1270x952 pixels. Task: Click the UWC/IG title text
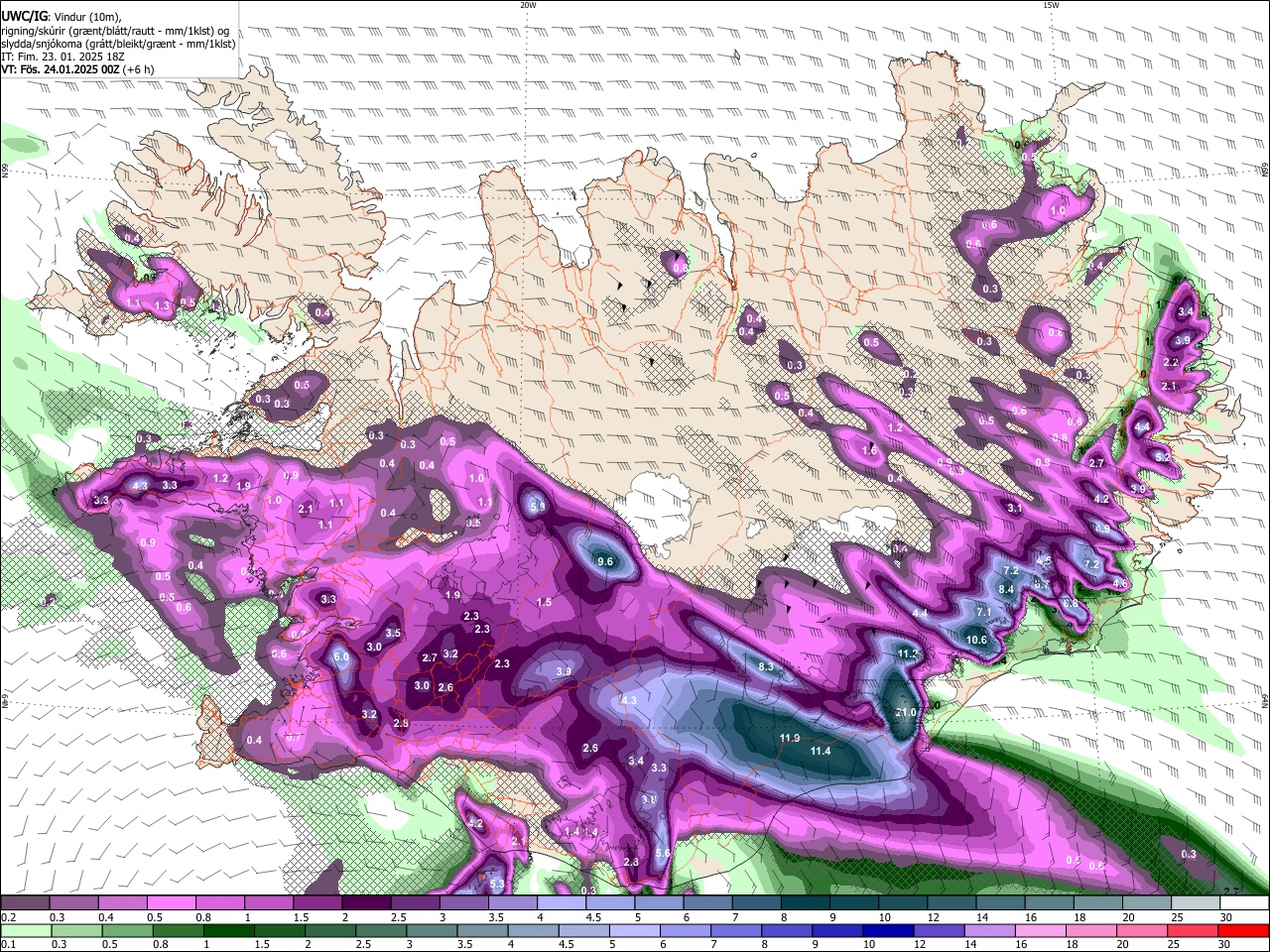[x=24, y=17]
